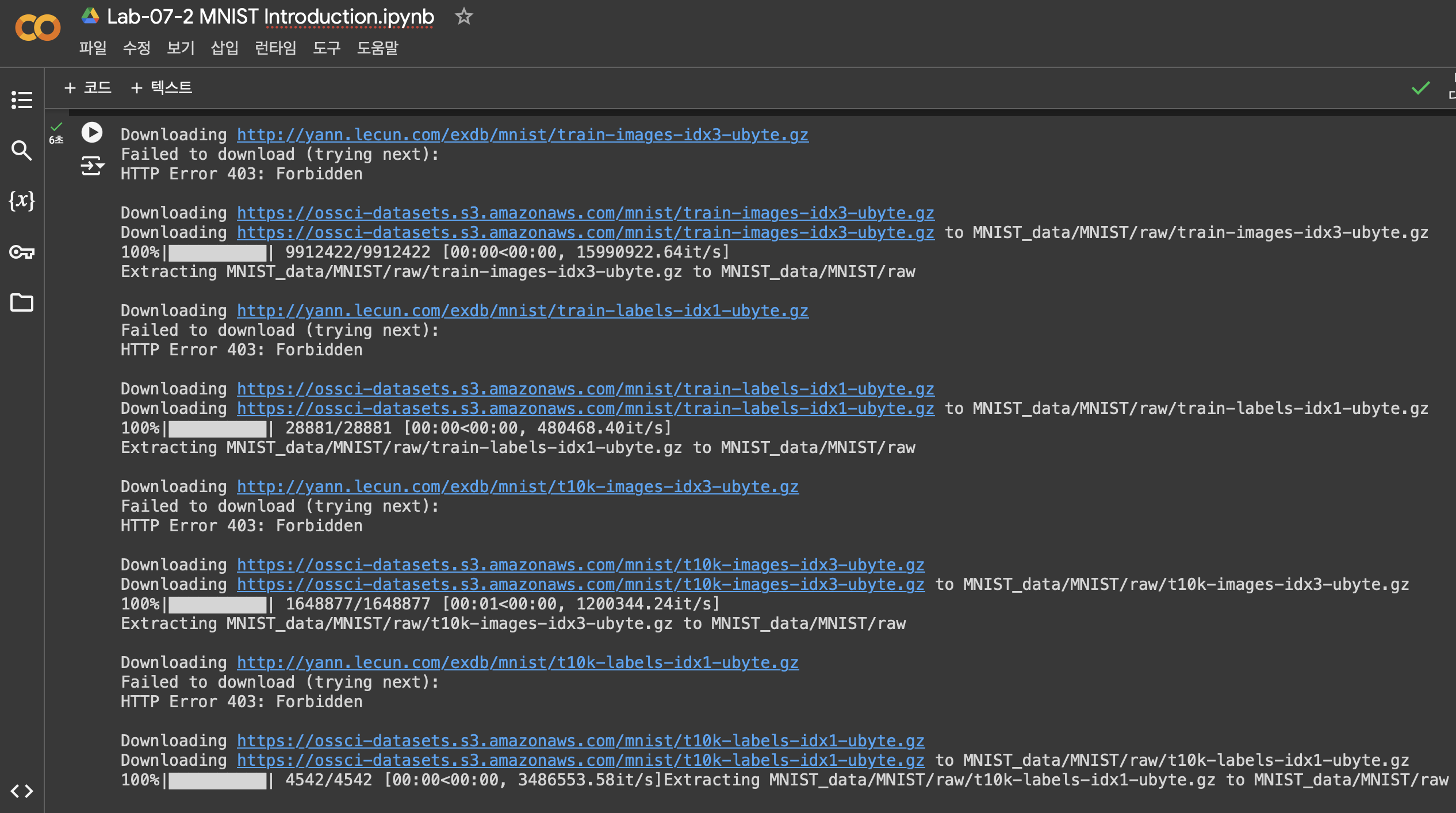Image resolution: width=1456 pixels, height=813 pixels.
Task: Open the Files browser panel
Action: pos(21,302)
